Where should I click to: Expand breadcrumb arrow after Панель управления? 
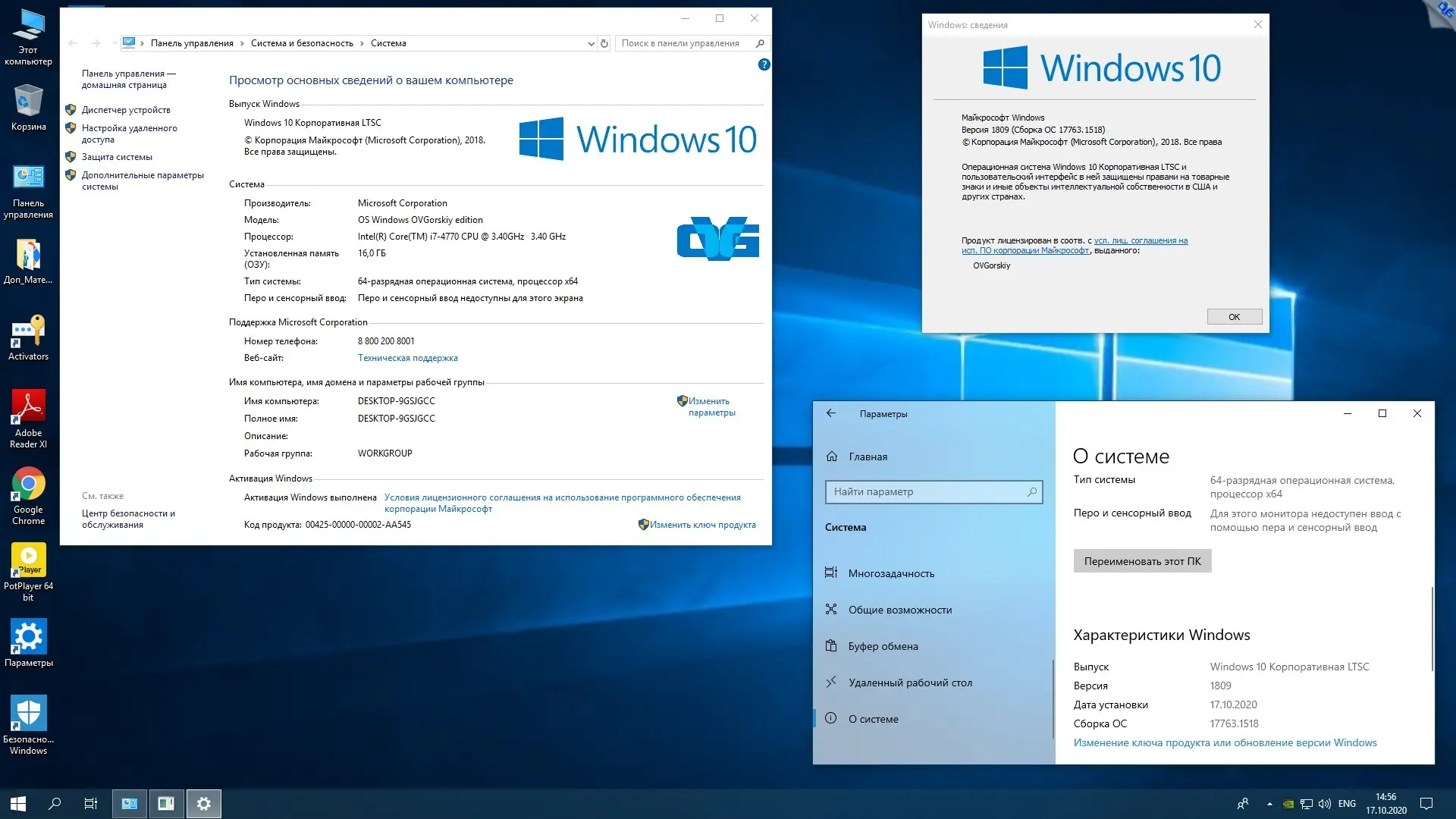pyautogui.click(x=243, y=43)
